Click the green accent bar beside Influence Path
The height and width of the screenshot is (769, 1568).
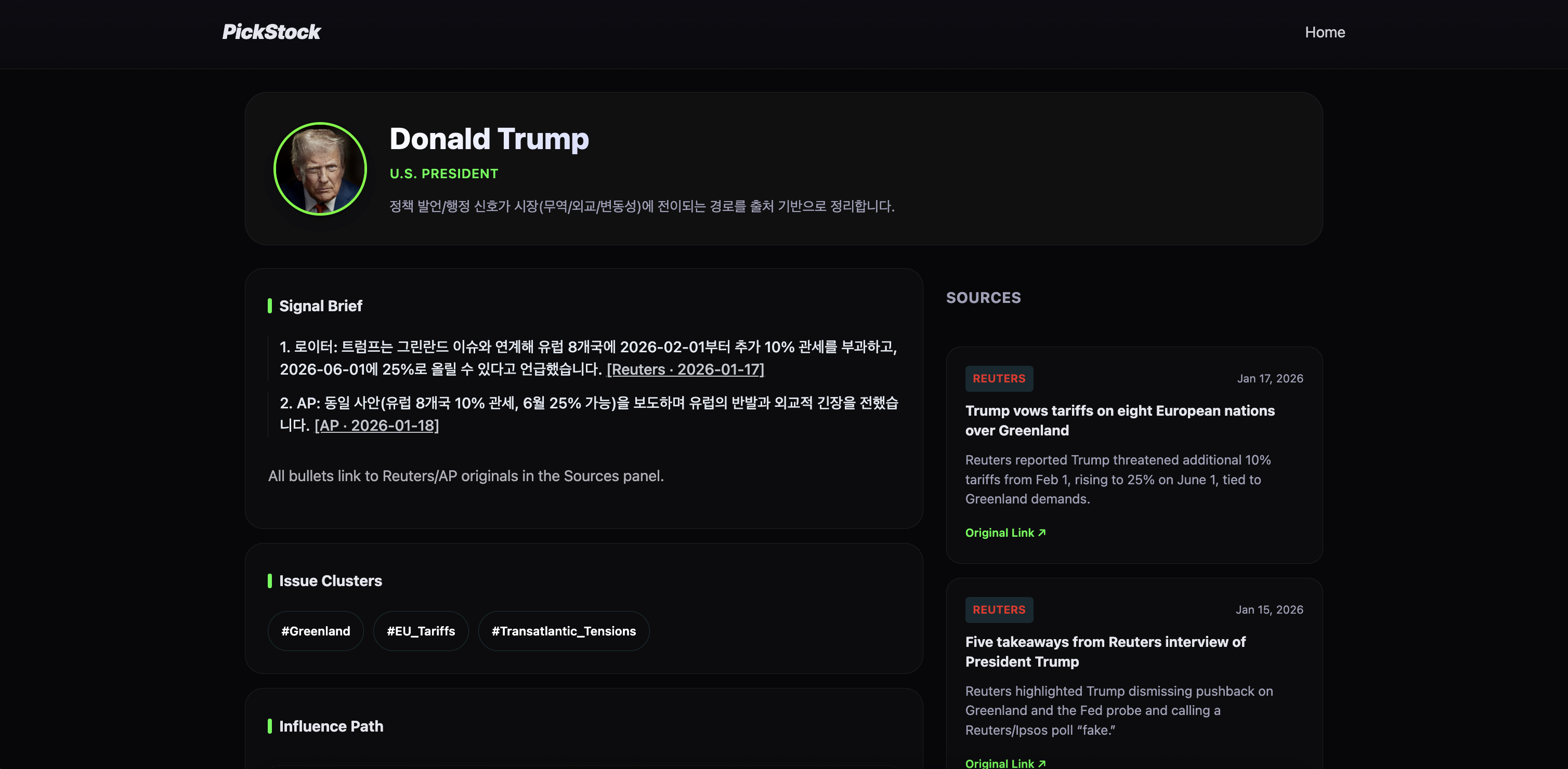pos(270,726)
